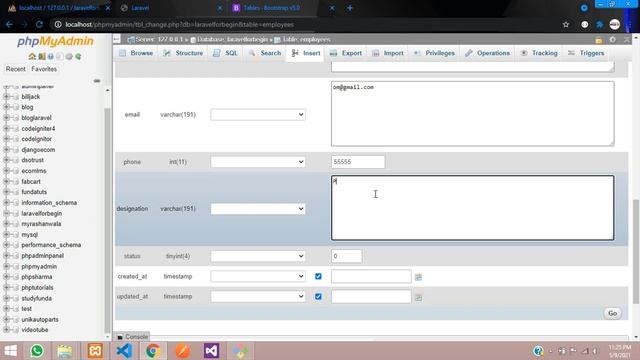Image resolution: width=640 pixels, height=360 pixels.
Task: Open the status function dropdown
Action: click(x=258, y=256)
